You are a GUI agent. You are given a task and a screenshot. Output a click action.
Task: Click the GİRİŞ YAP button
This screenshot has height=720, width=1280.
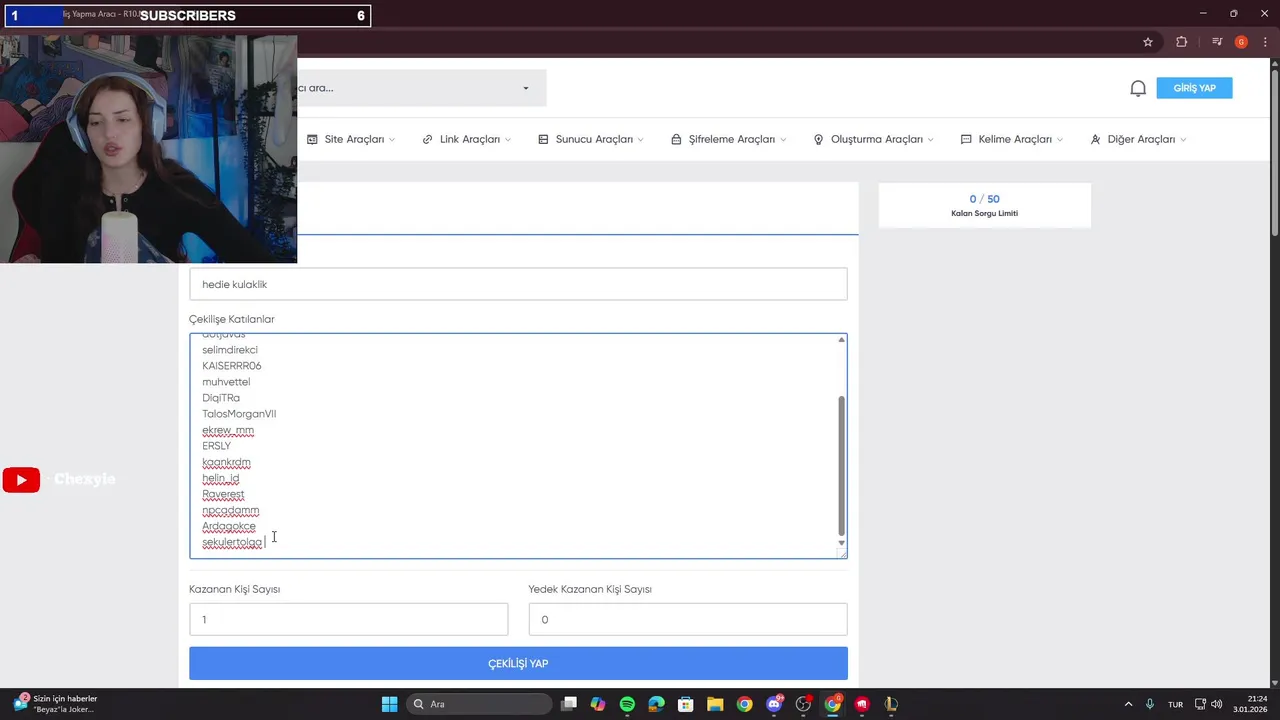(x=1194, y=88)
